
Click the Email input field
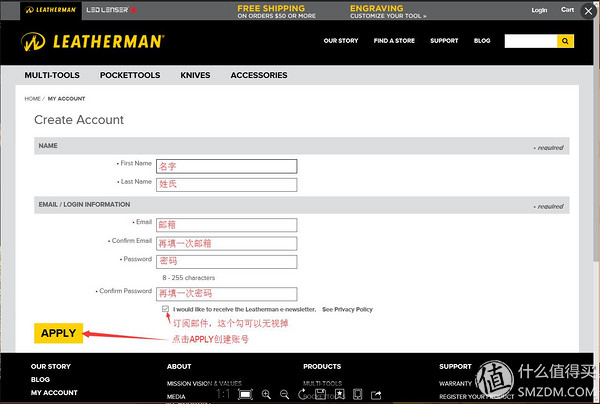coord(227,225)
